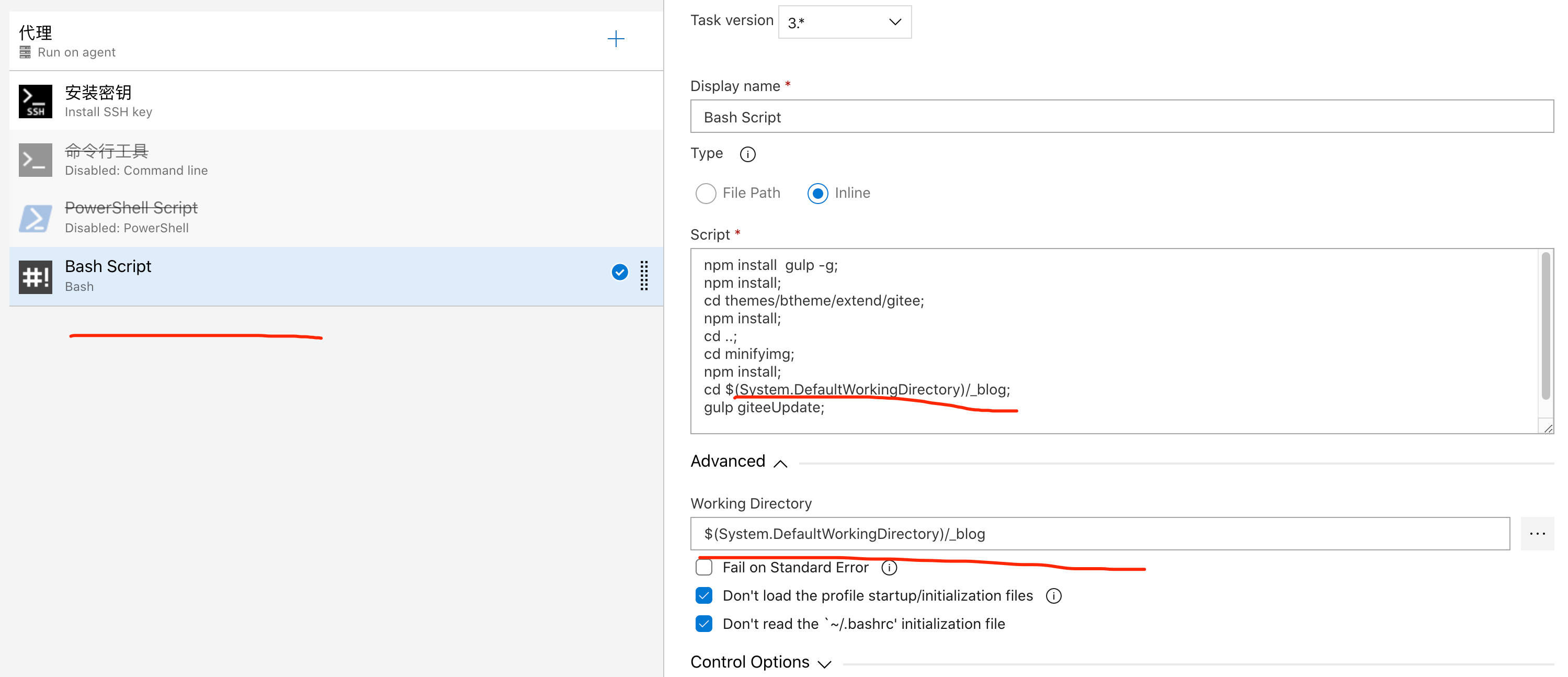
Task: Select the File Path radio button
Action: pyautogui.click(x=706, y=194)
